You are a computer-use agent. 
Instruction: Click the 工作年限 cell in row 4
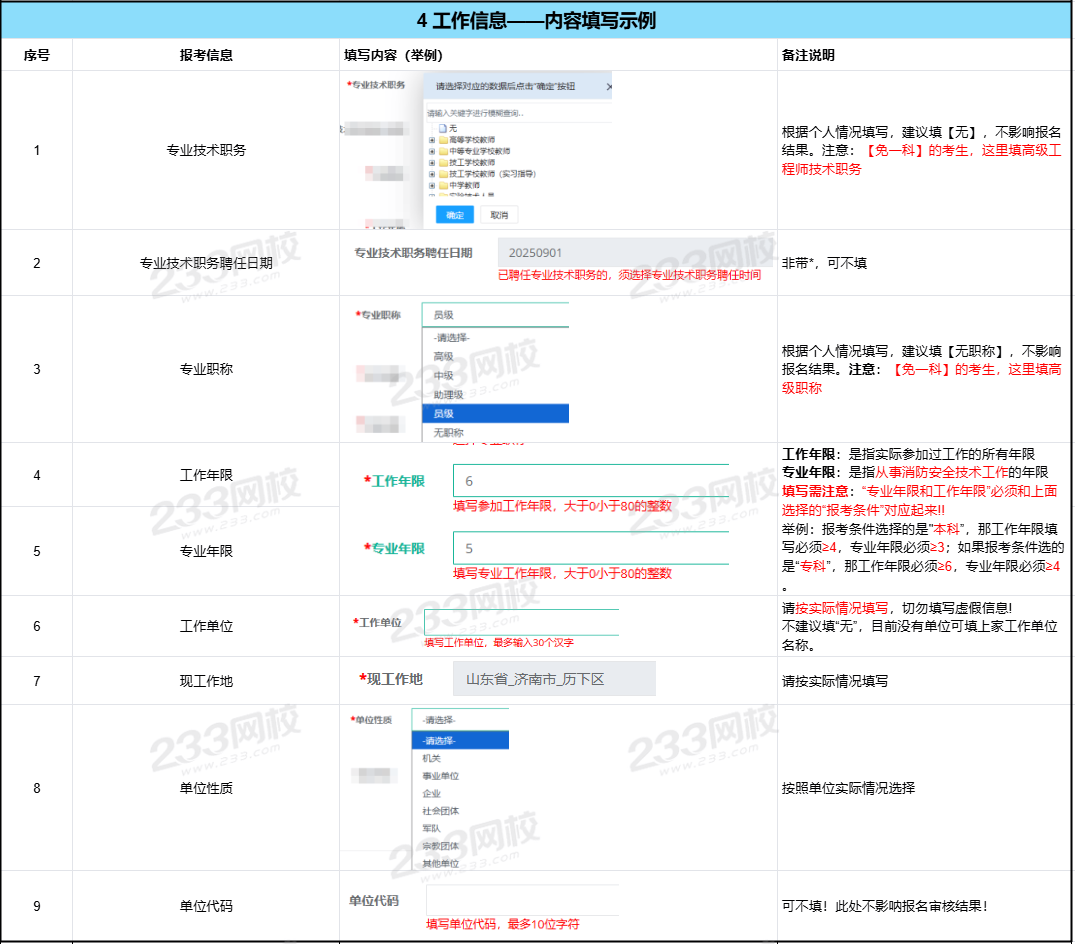[206, 475]
